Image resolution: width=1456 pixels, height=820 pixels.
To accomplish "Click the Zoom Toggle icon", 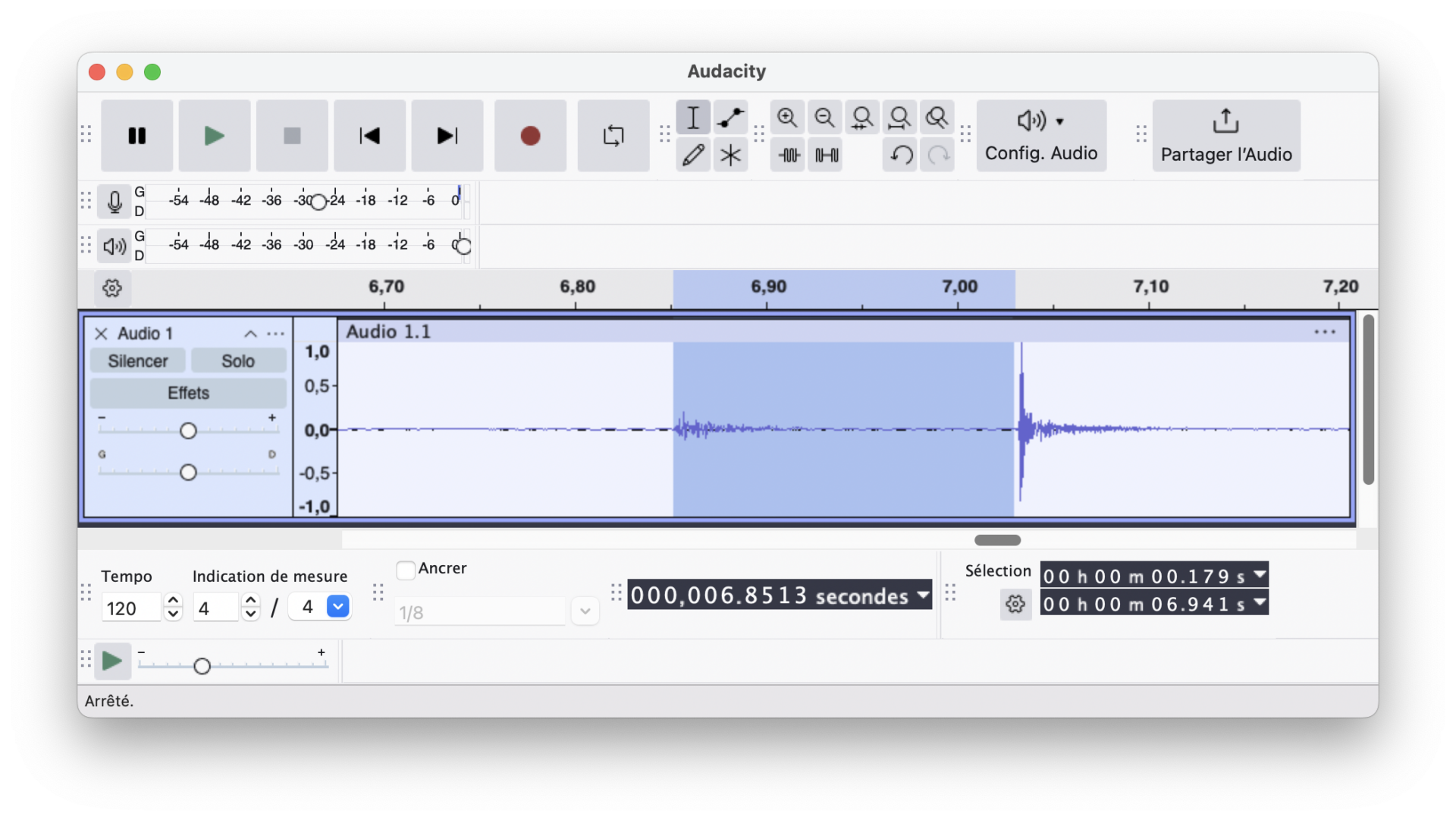I will coord(937,118).
